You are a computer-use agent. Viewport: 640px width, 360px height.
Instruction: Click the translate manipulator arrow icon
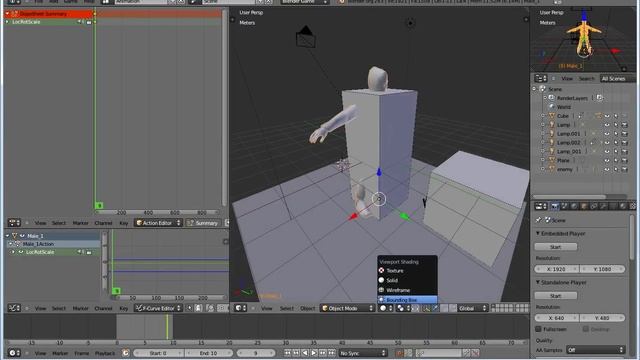pos(436,309)
